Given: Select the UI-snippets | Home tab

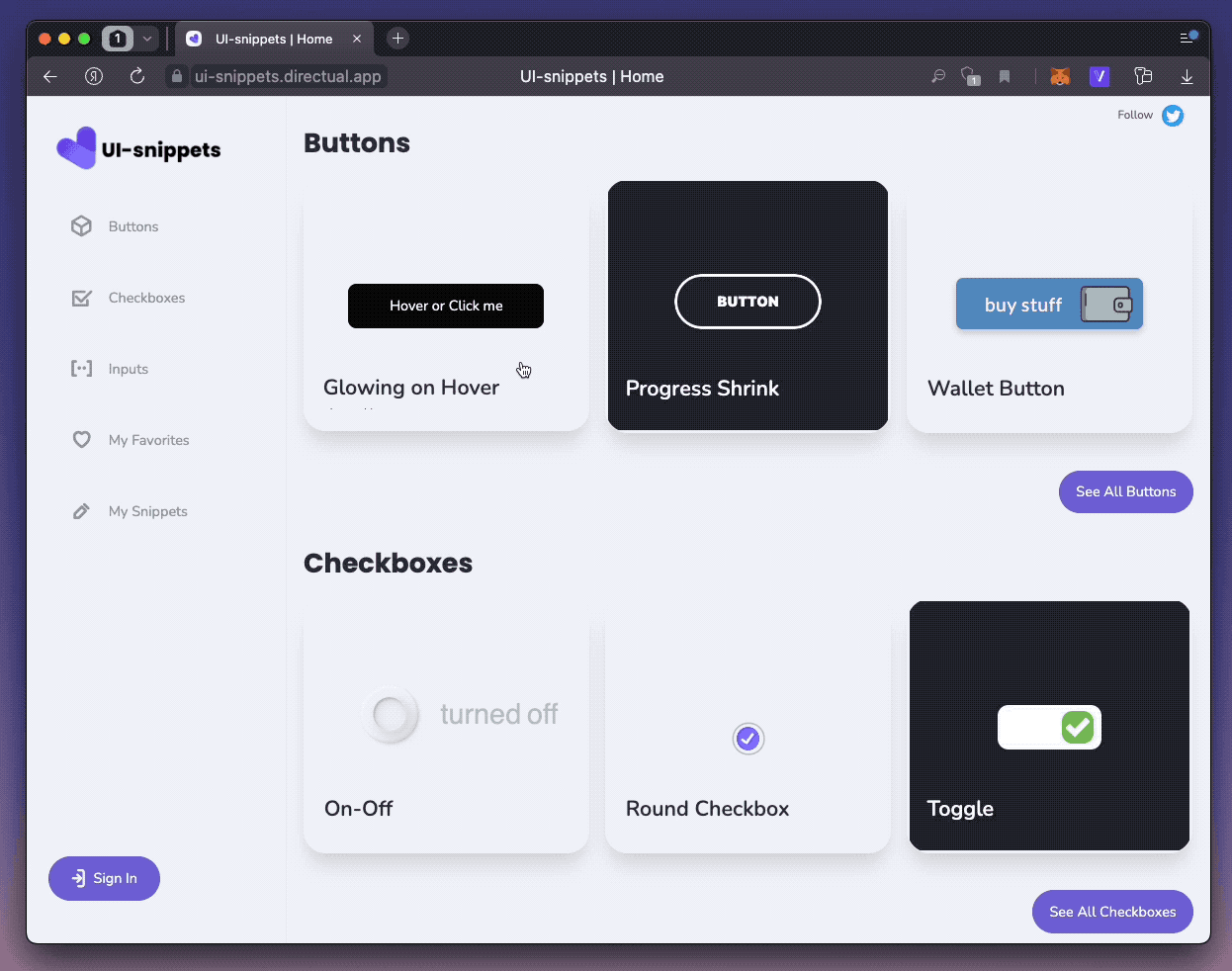Looking at the screenshot, I should 274,39.
